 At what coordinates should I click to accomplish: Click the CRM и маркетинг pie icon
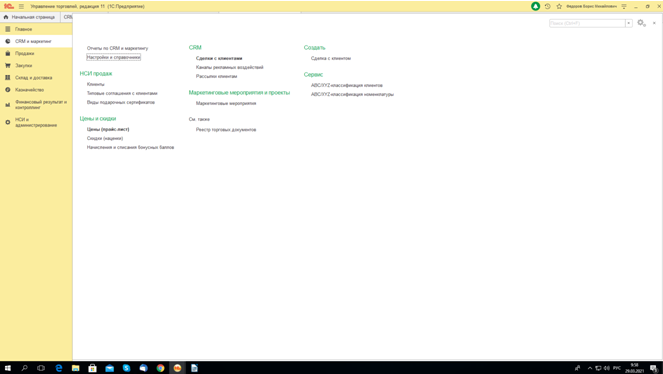8,41
